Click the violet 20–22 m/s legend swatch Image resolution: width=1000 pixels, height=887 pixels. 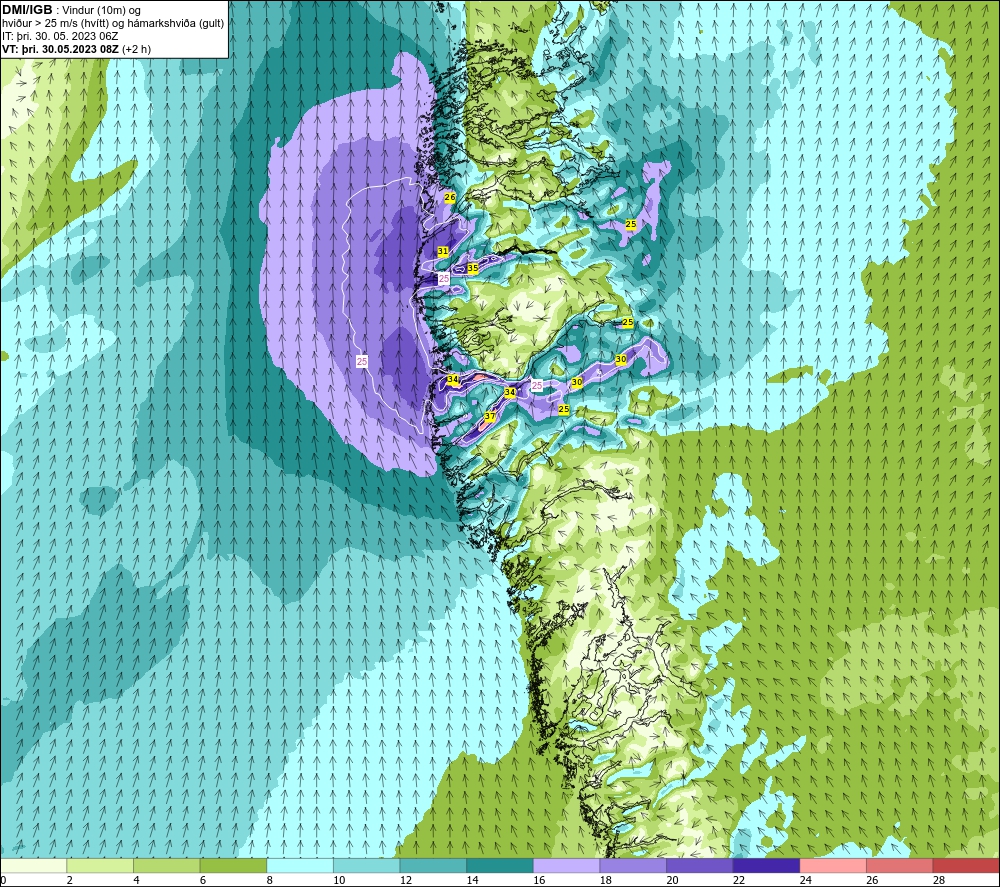click(700, 865)
